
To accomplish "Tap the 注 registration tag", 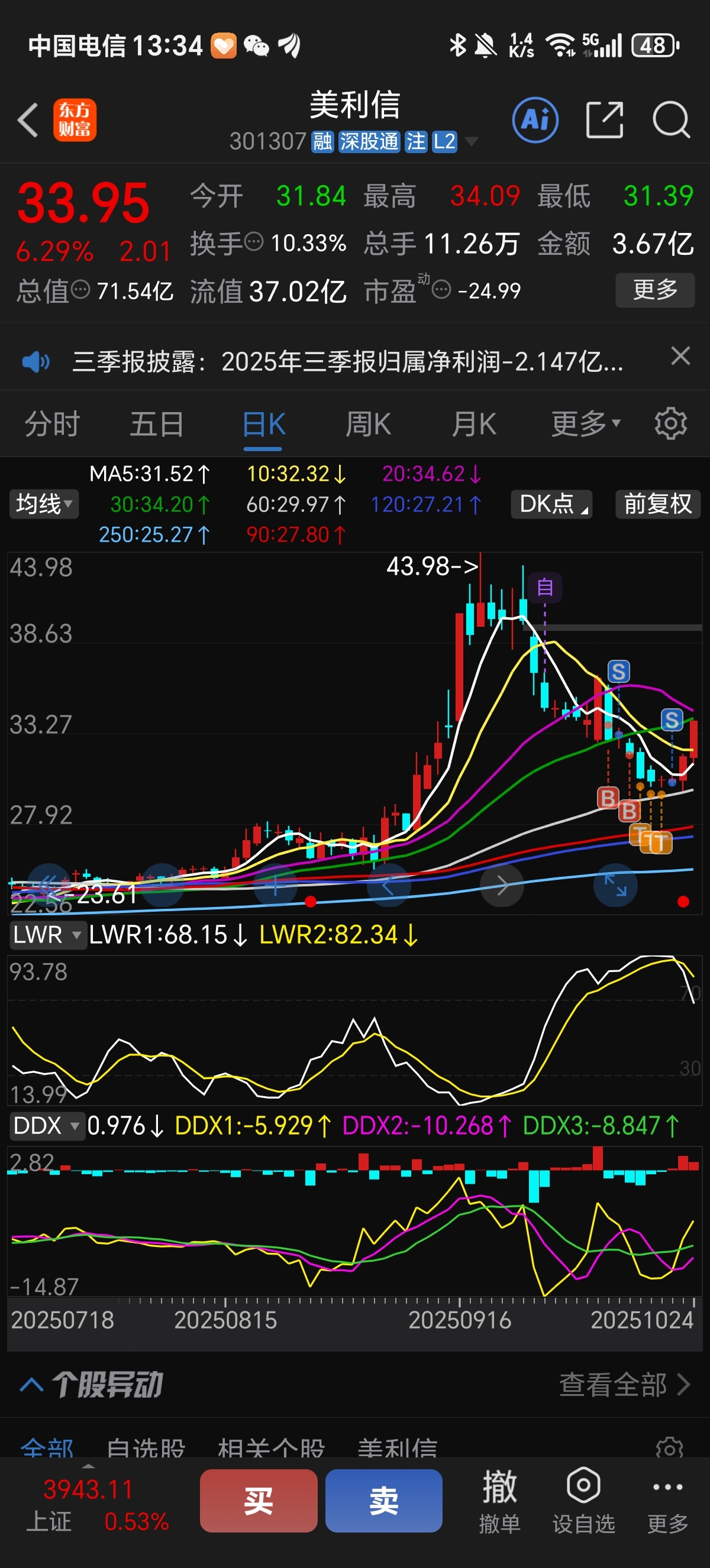I will 417,142.
